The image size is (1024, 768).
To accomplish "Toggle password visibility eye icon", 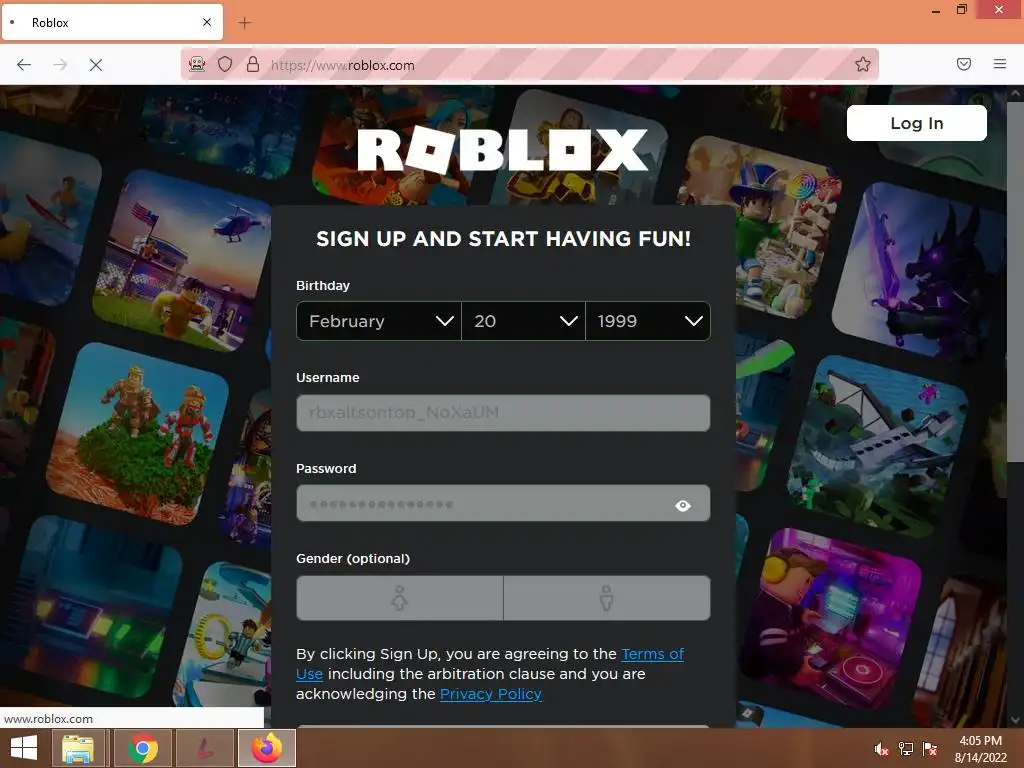I will click(683, 505).
